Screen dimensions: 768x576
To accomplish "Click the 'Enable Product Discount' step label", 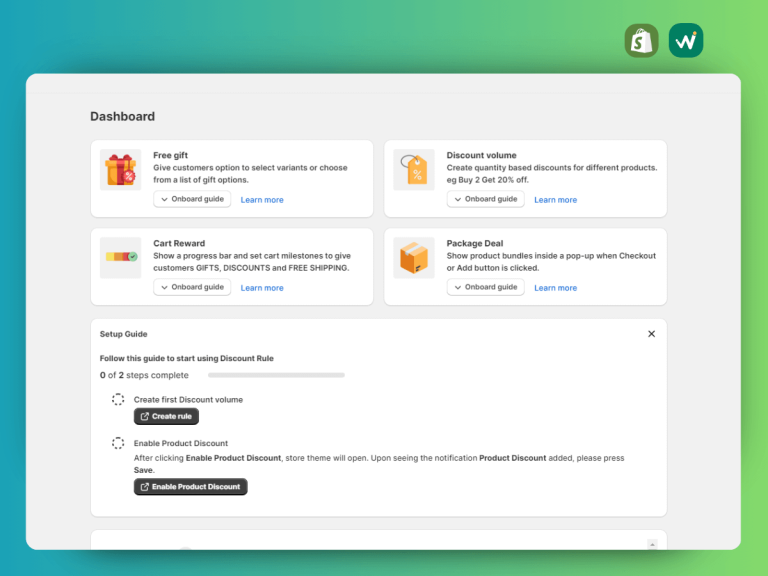I will 181,443.
